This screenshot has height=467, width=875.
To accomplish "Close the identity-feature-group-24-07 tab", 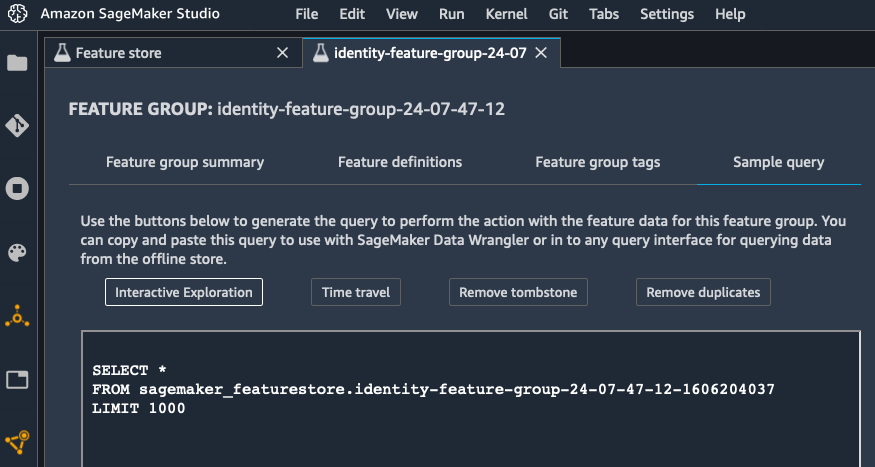I will pyautogui.click(x=541, y=52).
